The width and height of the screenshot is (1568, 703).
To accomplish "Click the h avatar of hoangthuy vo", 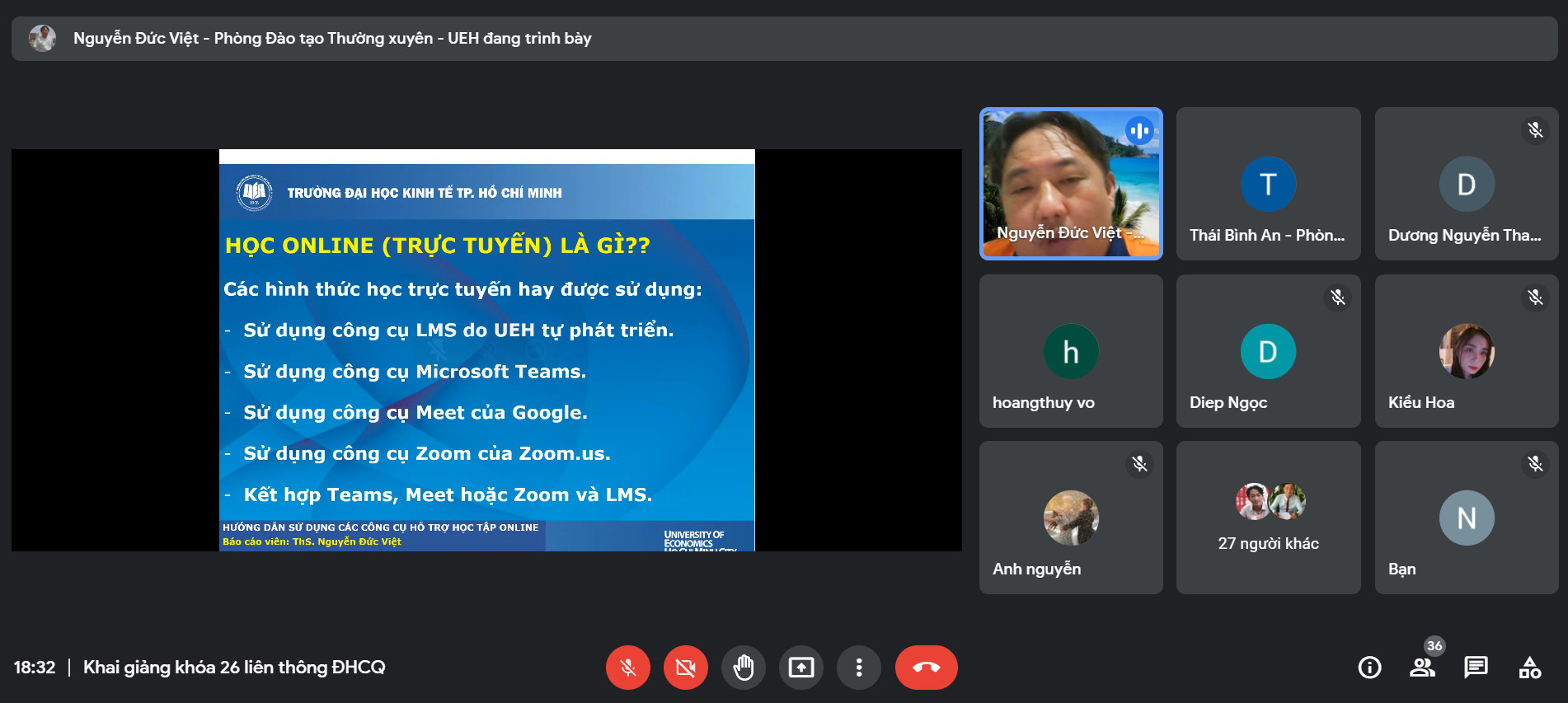I will click(1071, 352).
